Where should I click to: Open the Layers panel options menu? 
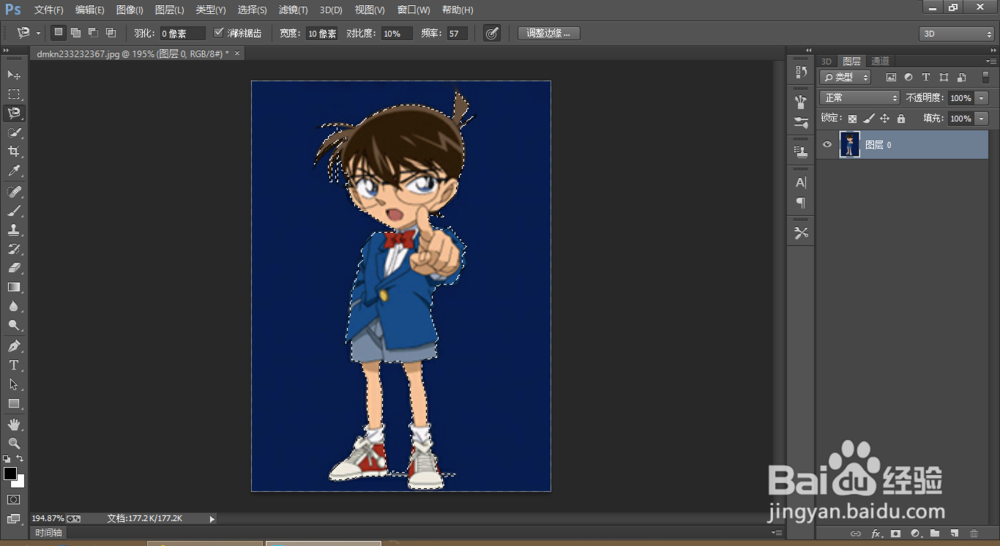point(990,61)
